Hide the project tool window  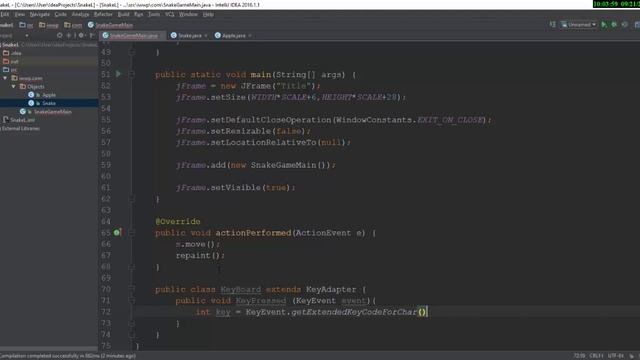click(x=91, y=36)
